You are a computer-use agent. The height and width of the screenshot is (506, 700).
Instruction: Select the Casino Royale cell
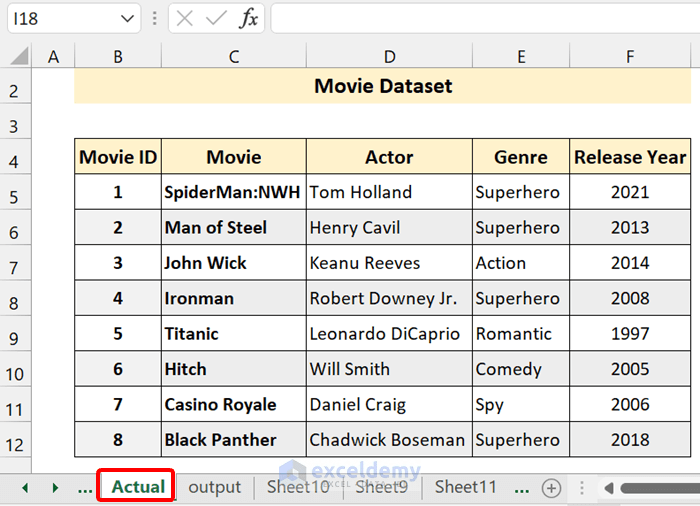pyautogui.click(x=234, y=404)
